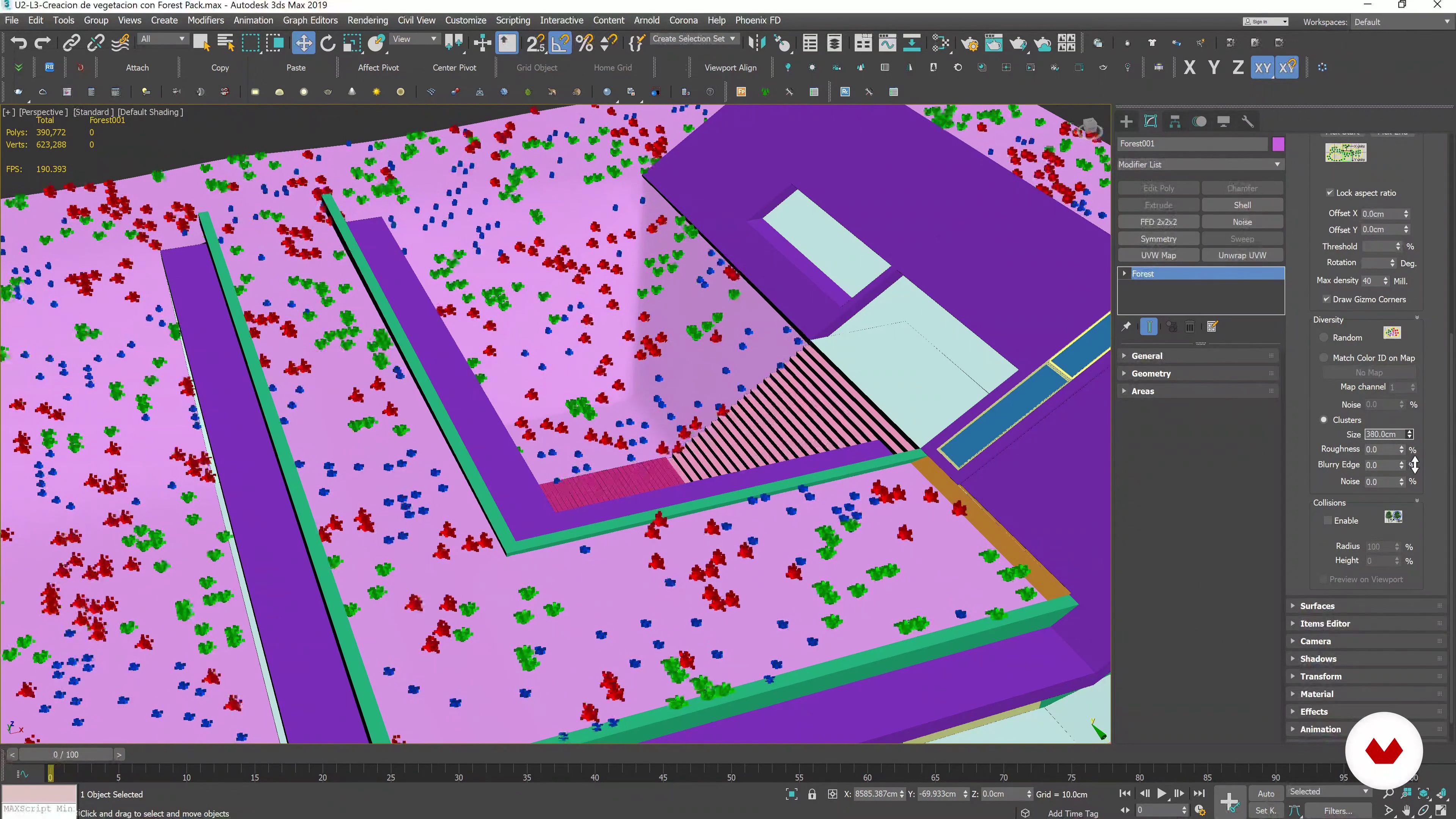Open the Modify panel icon

coord(1150,121)
